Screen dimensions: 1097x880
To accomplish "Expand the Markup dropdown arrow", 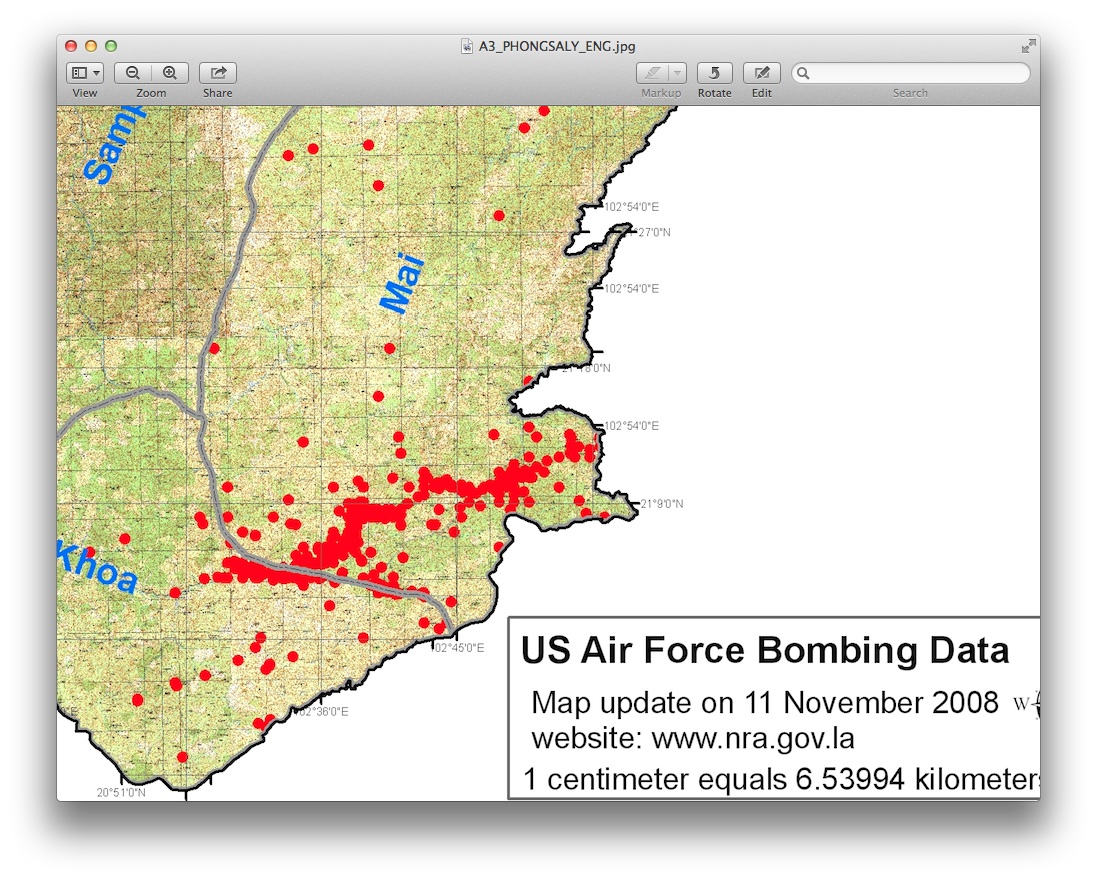I will tap(677, 73).
